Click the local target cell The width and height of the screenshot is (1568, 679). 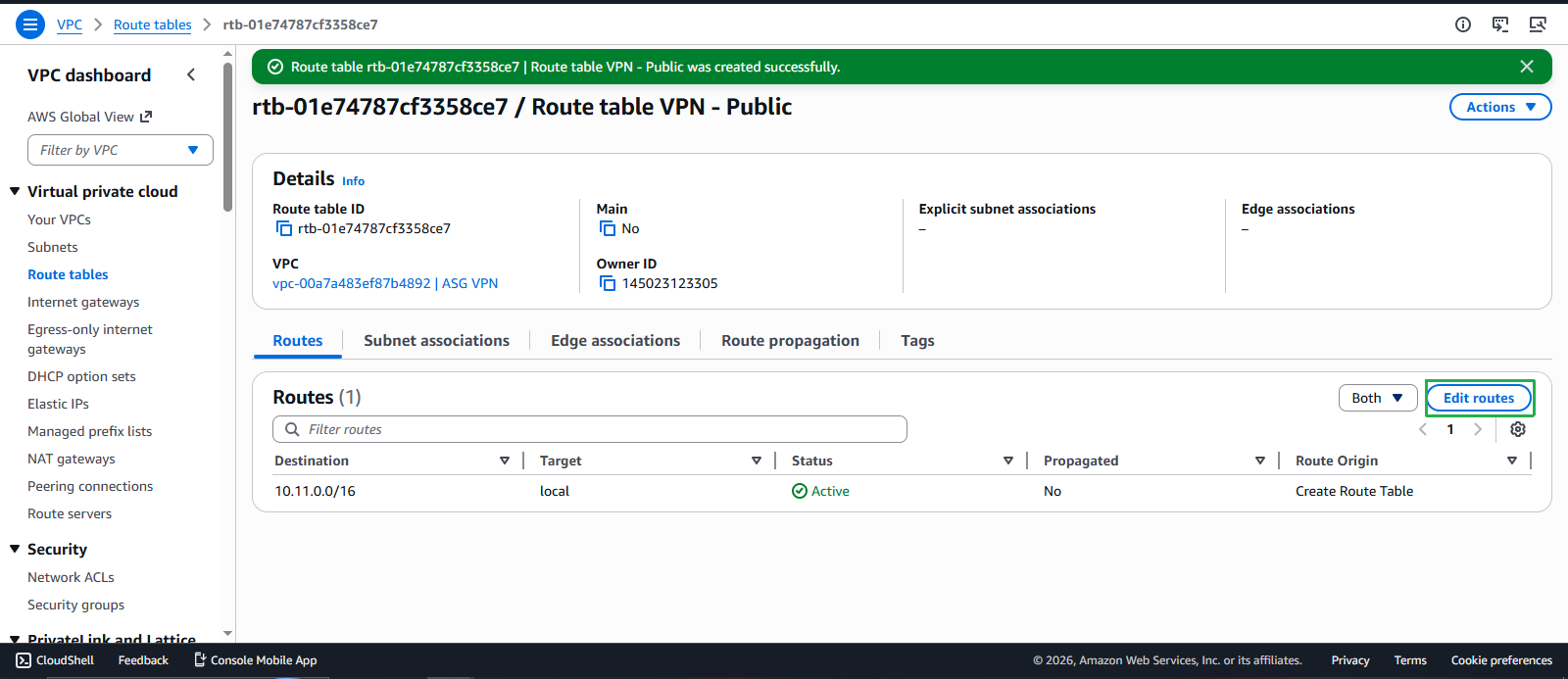click(x=555, y=491)
